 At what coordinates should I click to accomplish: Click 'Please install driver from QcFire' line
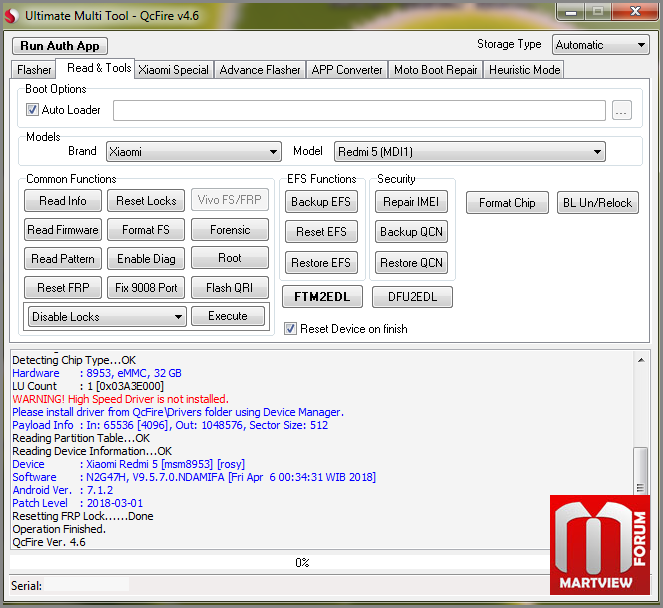coord(178,412)
